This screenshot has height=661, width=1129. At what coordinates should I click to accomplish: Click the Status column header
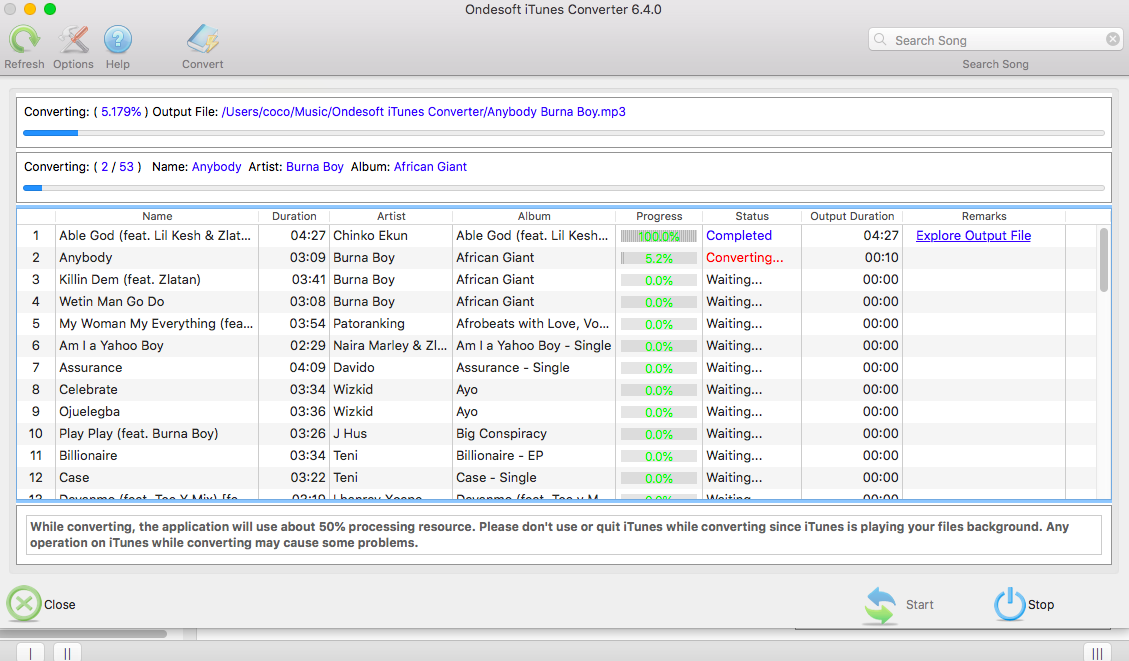click(752, 216)
